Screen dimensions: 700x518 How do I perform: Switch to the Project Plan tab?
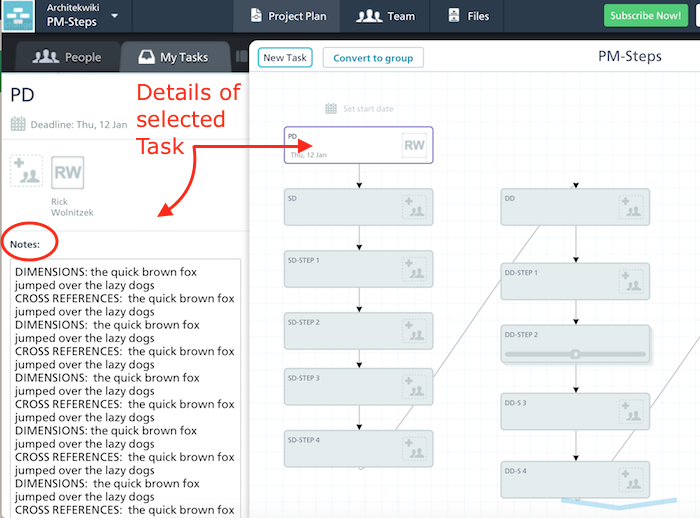[290, 16]
